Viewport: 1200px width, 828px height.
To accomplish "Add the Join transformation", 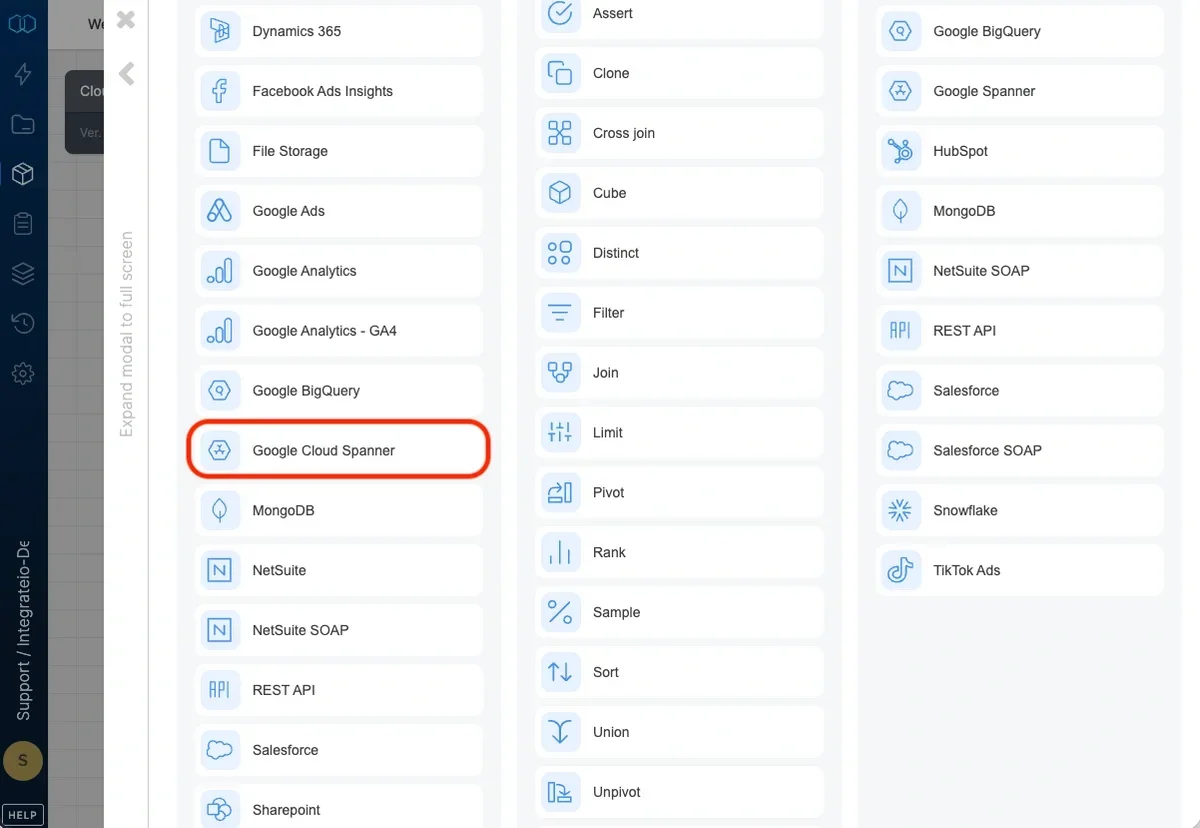I will tap(680, 373).
